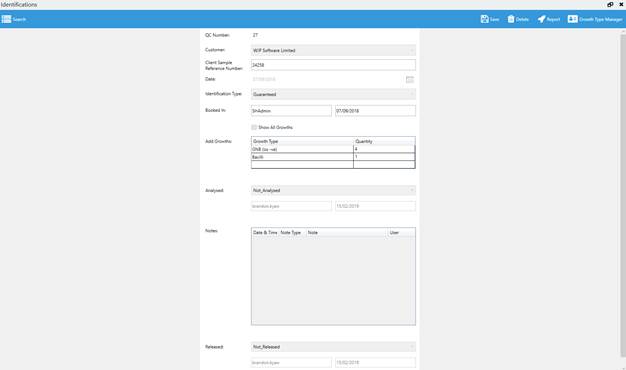Viewport: 626px width, 370px height.
Task: Click the Released user name field
Action: click(x=291, y=362)
